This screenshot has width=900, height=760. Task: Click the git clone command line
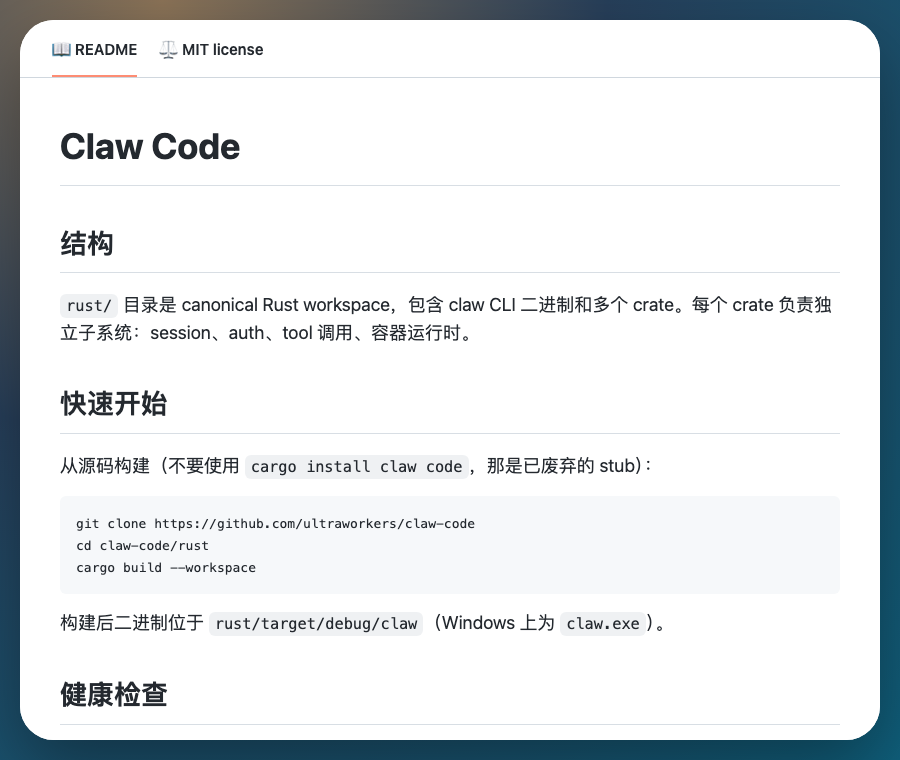pyautogui.click(x=276, y=524)
